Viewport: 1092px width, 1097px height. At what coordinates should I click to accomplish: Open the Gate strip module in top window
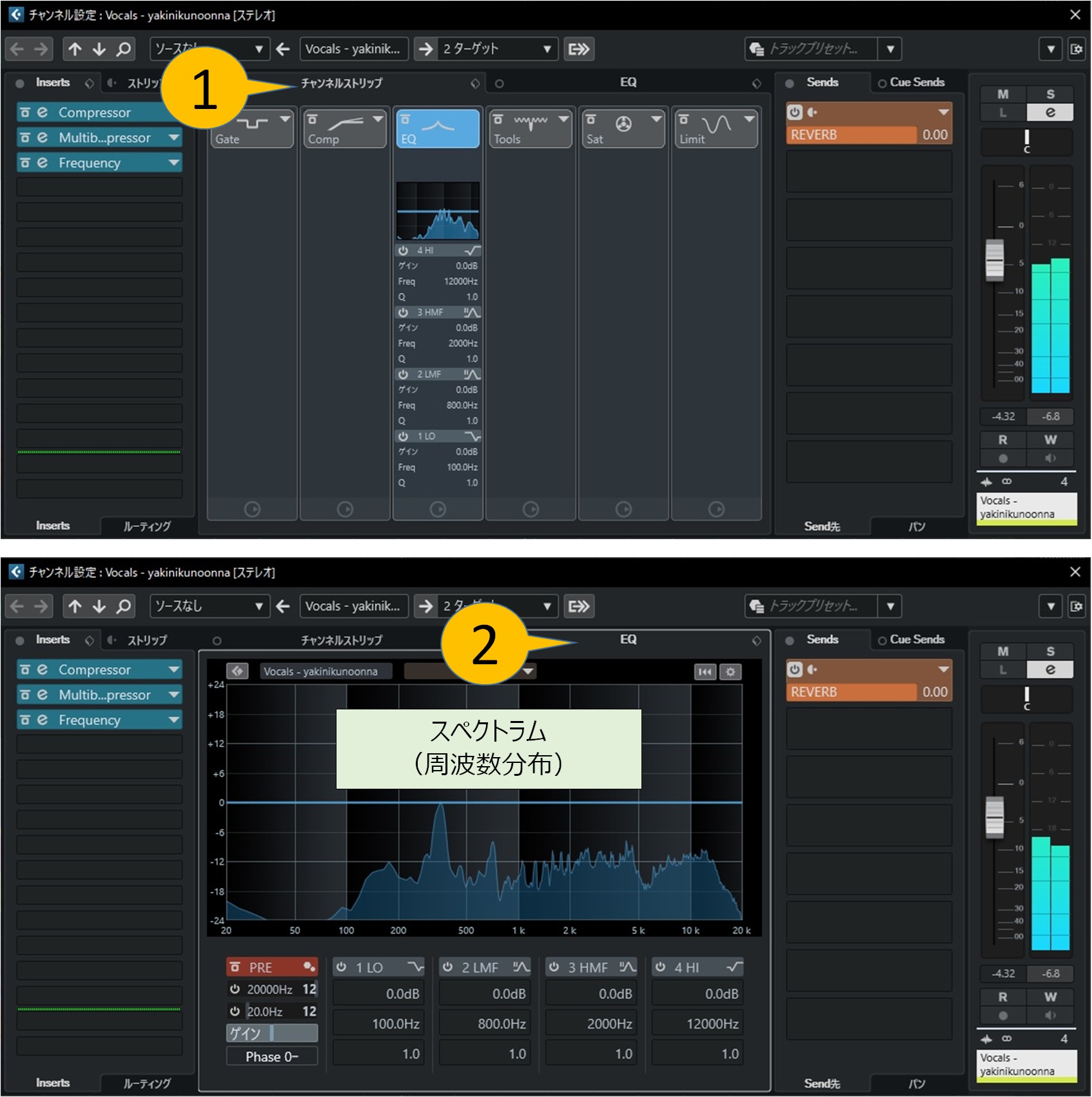252,128
